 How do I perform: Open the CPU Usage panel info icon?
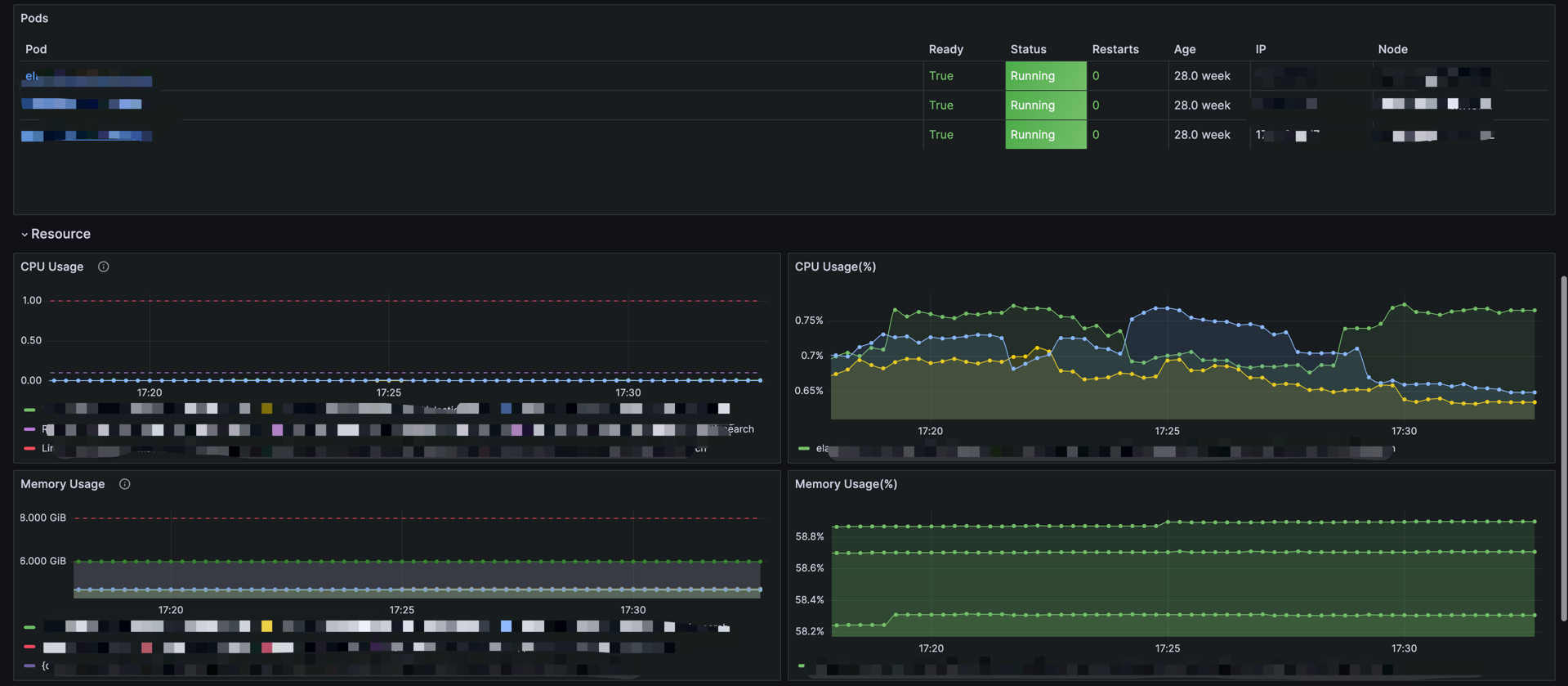(104, 267)
